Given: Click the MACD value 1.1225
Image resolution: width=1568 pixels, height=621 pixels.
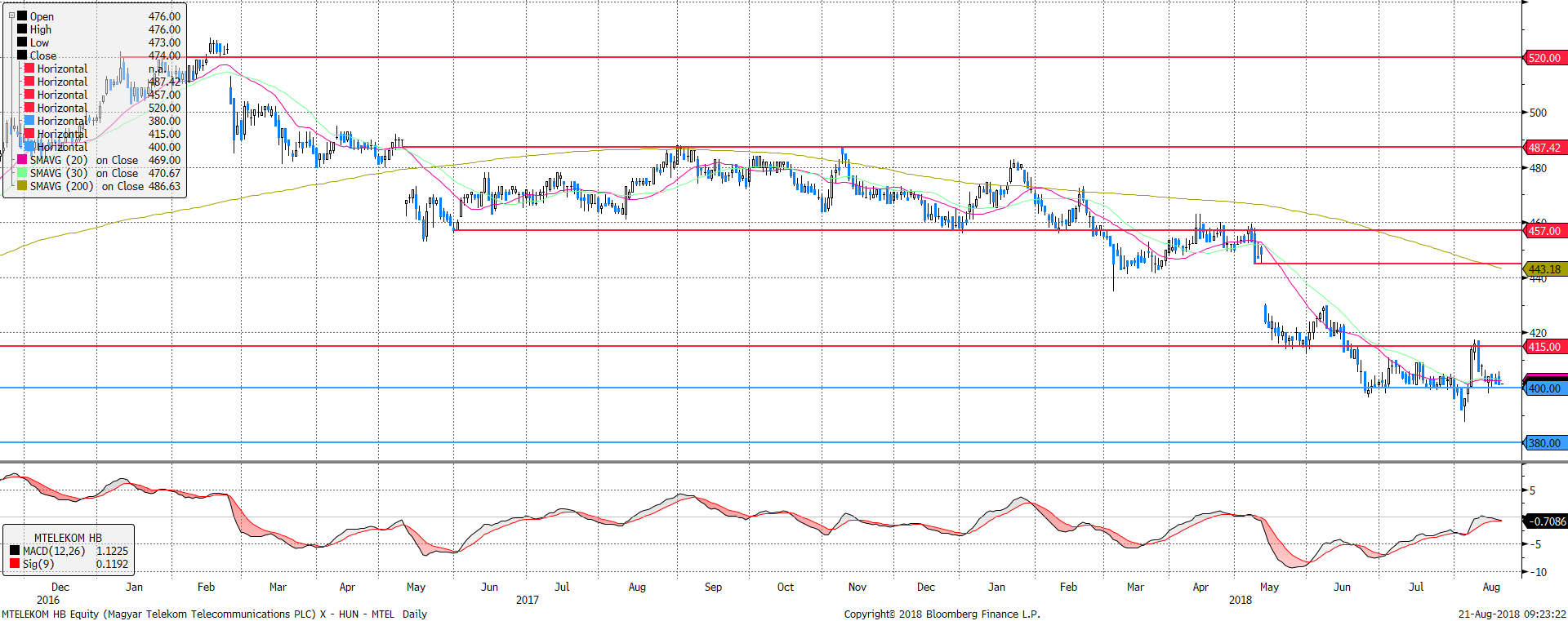Looking at the screenshot, I should point(112,551).
